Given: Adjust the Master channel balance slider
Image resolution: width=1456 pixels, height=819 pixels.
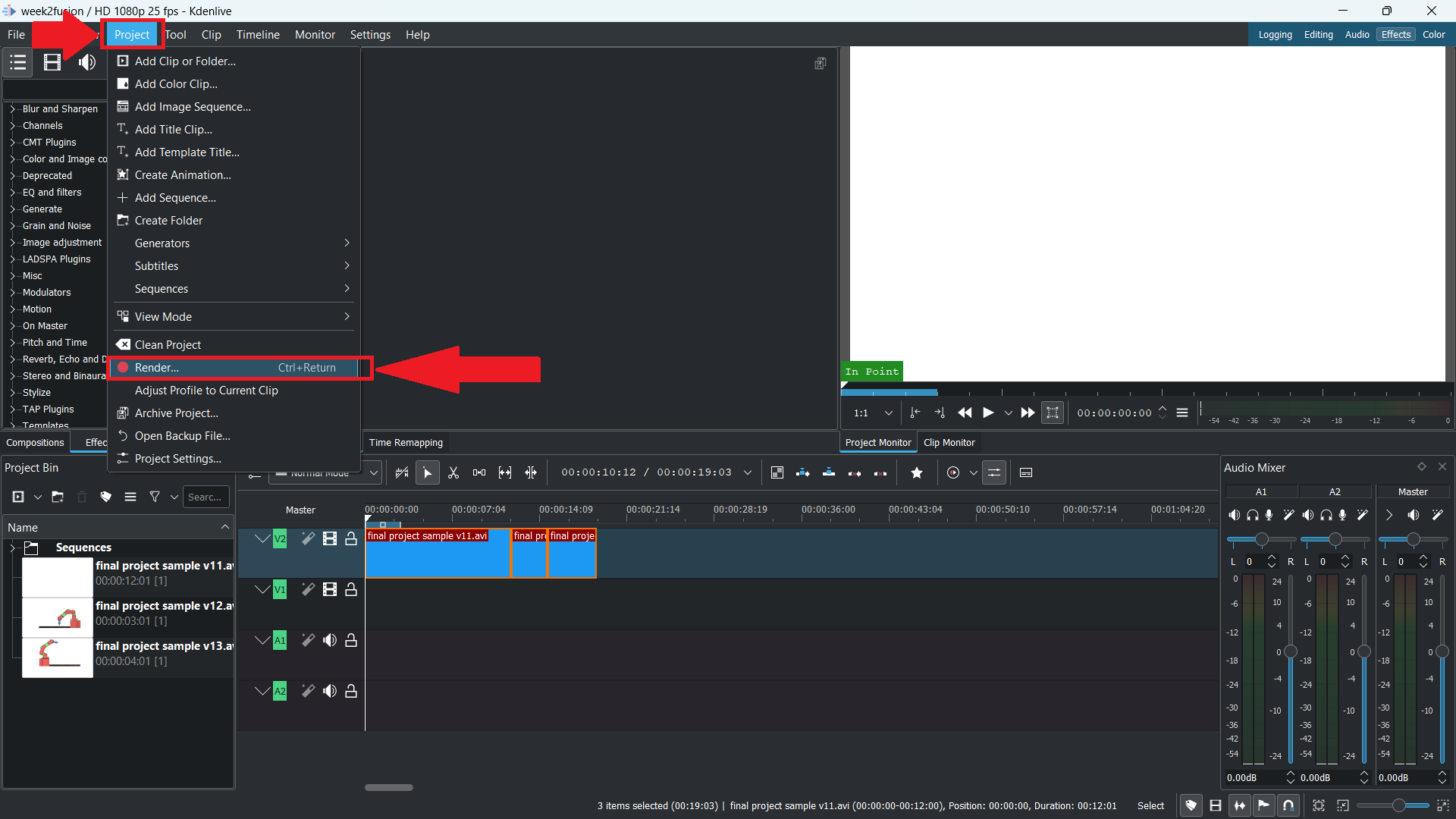Looking at the screenshot, I should (1413, 539).
